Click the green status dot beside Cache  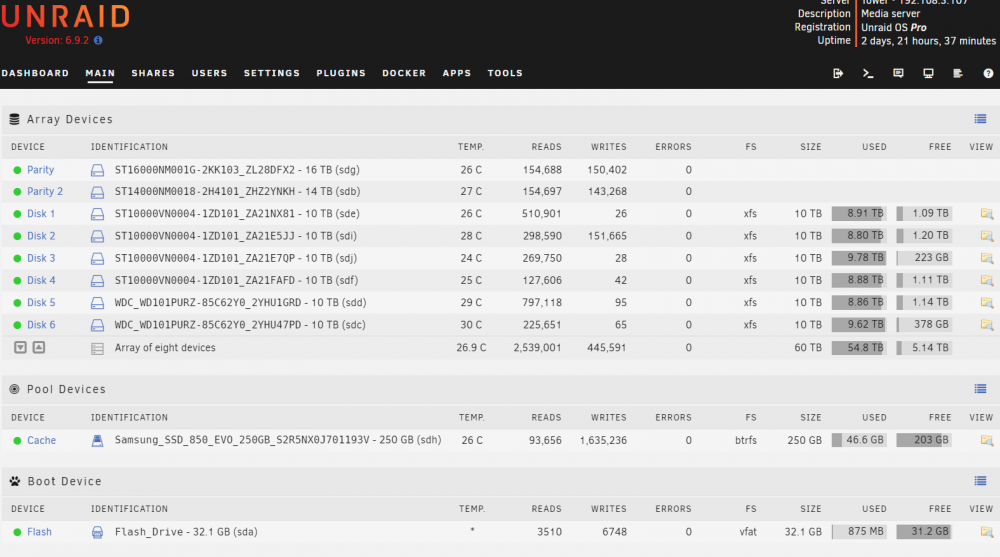[17, 440]
